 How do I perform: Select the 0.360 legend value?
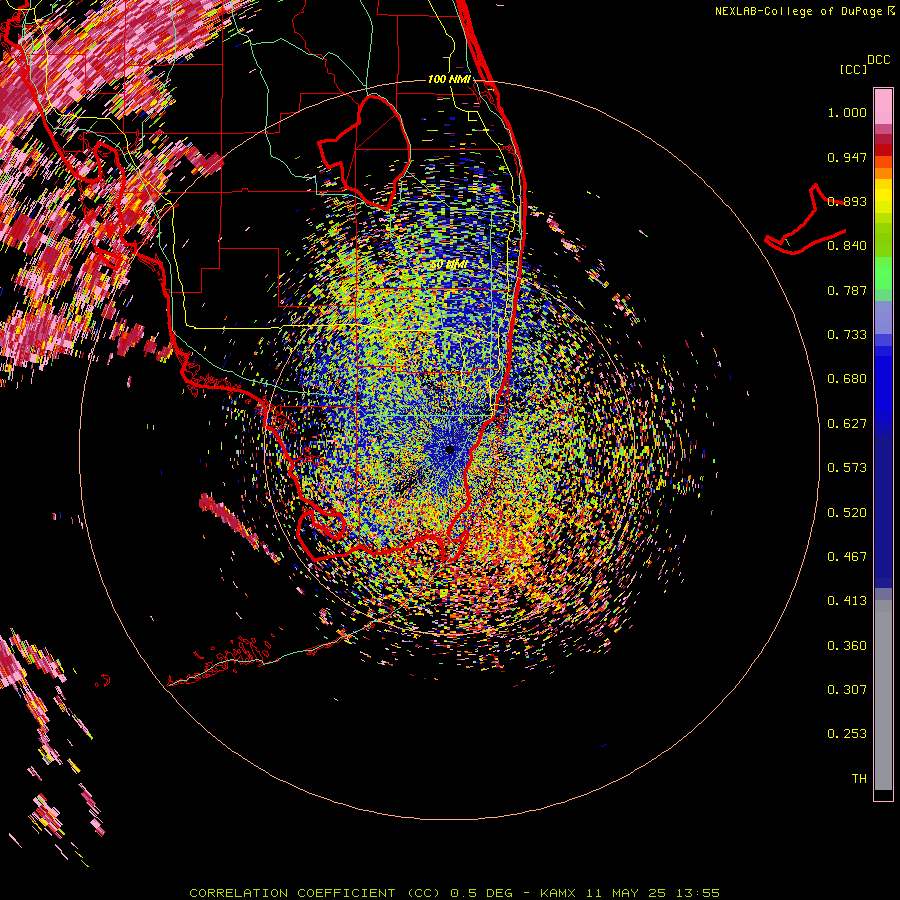847,646
